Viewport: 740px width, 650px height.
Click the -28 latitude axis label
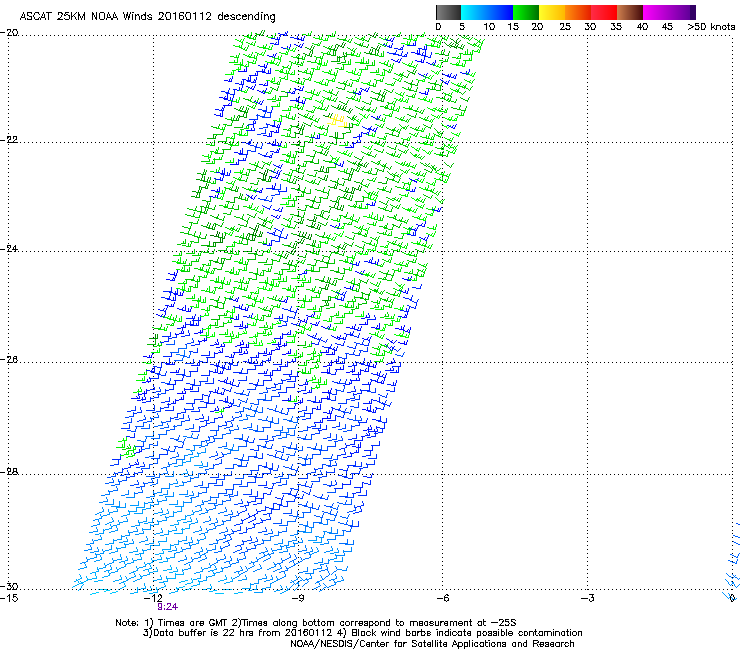9,472
